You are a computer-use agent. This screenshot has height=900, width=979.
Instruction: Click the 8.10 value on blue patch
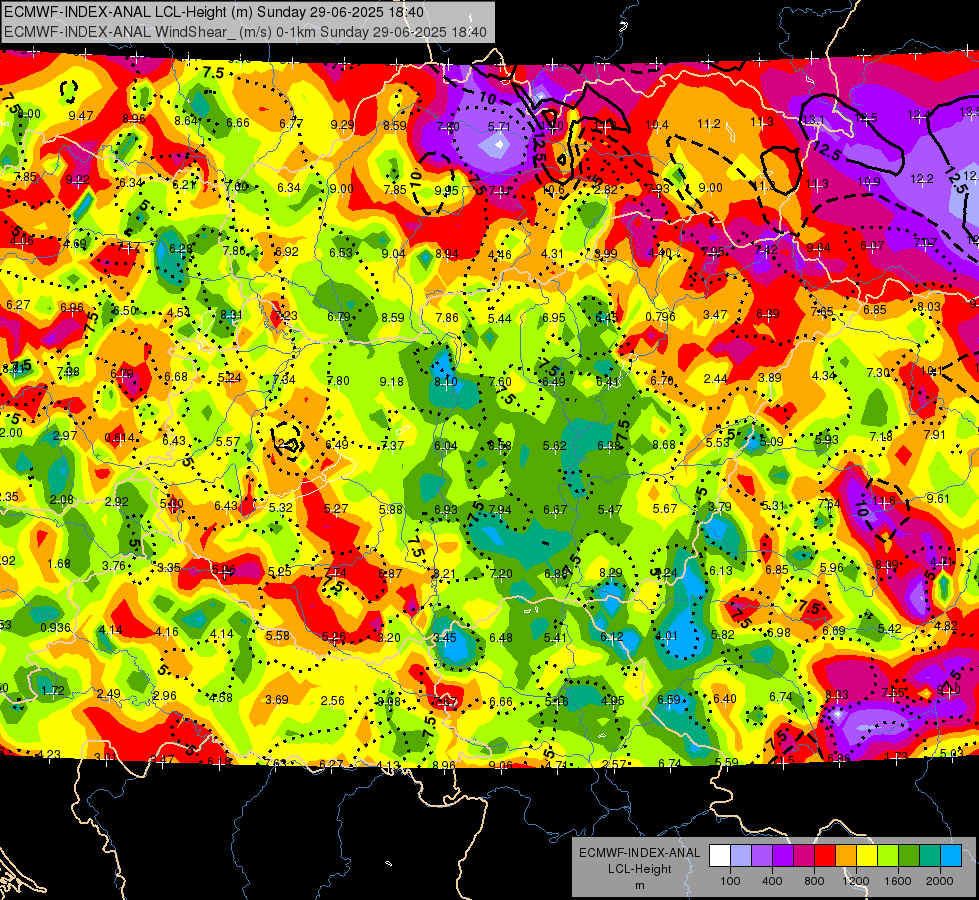(446, 382)
